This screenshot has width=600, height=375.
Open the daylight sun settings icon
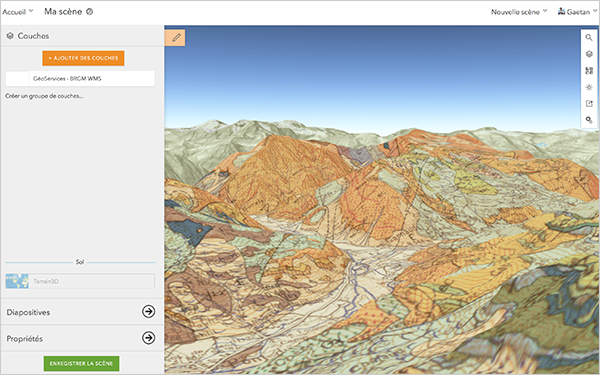click(x=589, y=87)
